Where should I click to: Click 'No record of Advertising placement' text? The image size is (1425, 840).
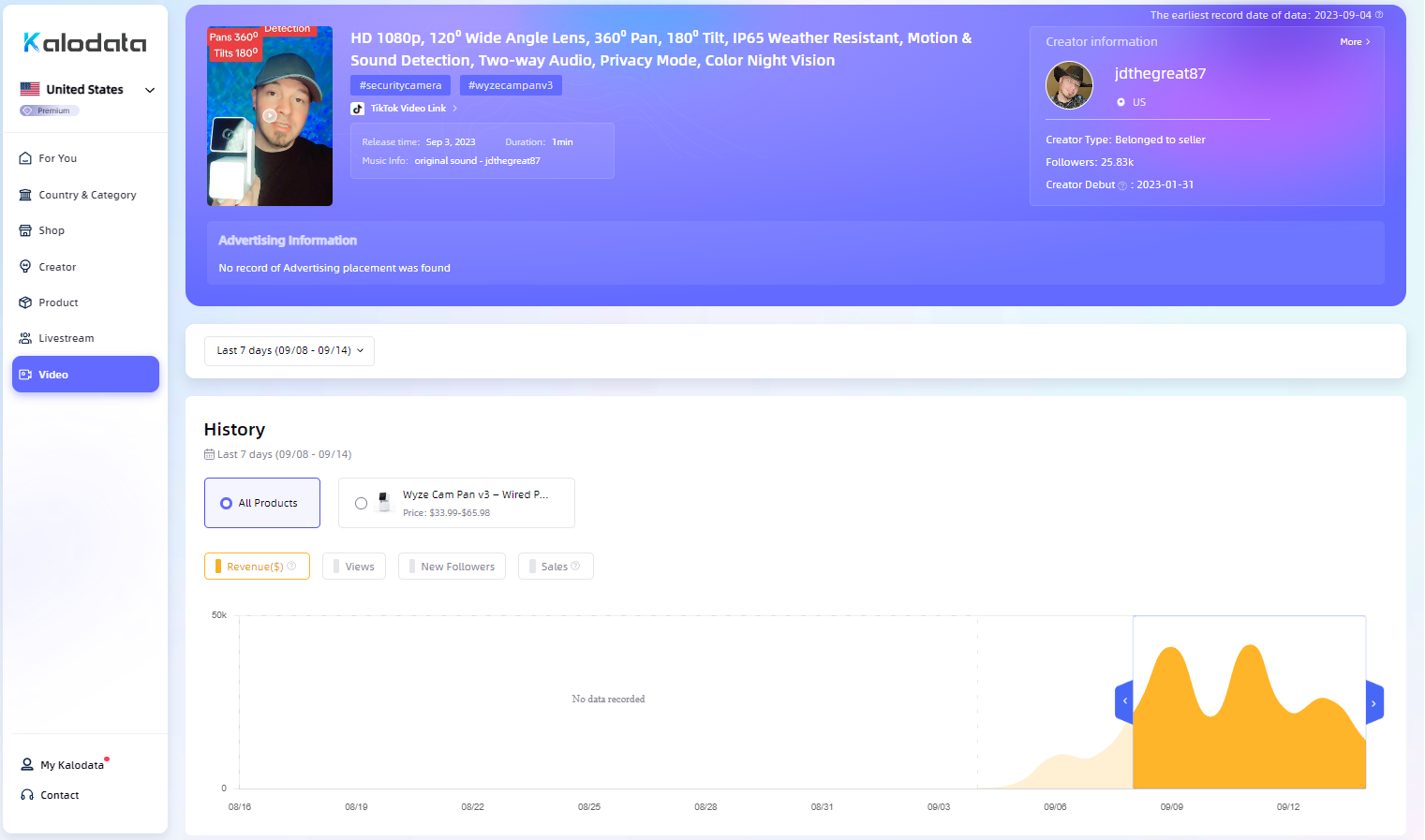coord(334,268)
